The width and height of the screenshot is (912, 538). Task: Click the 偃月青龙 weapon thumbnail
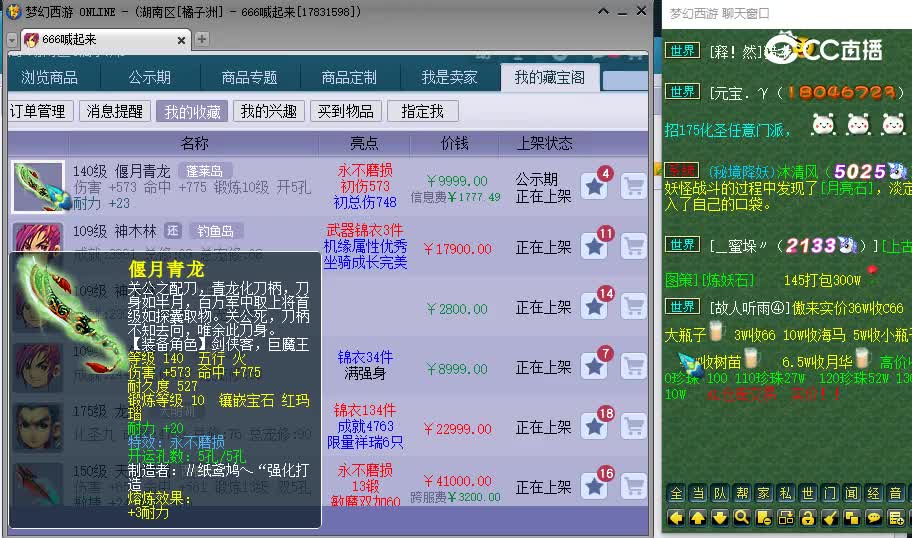tap(38, 187)
